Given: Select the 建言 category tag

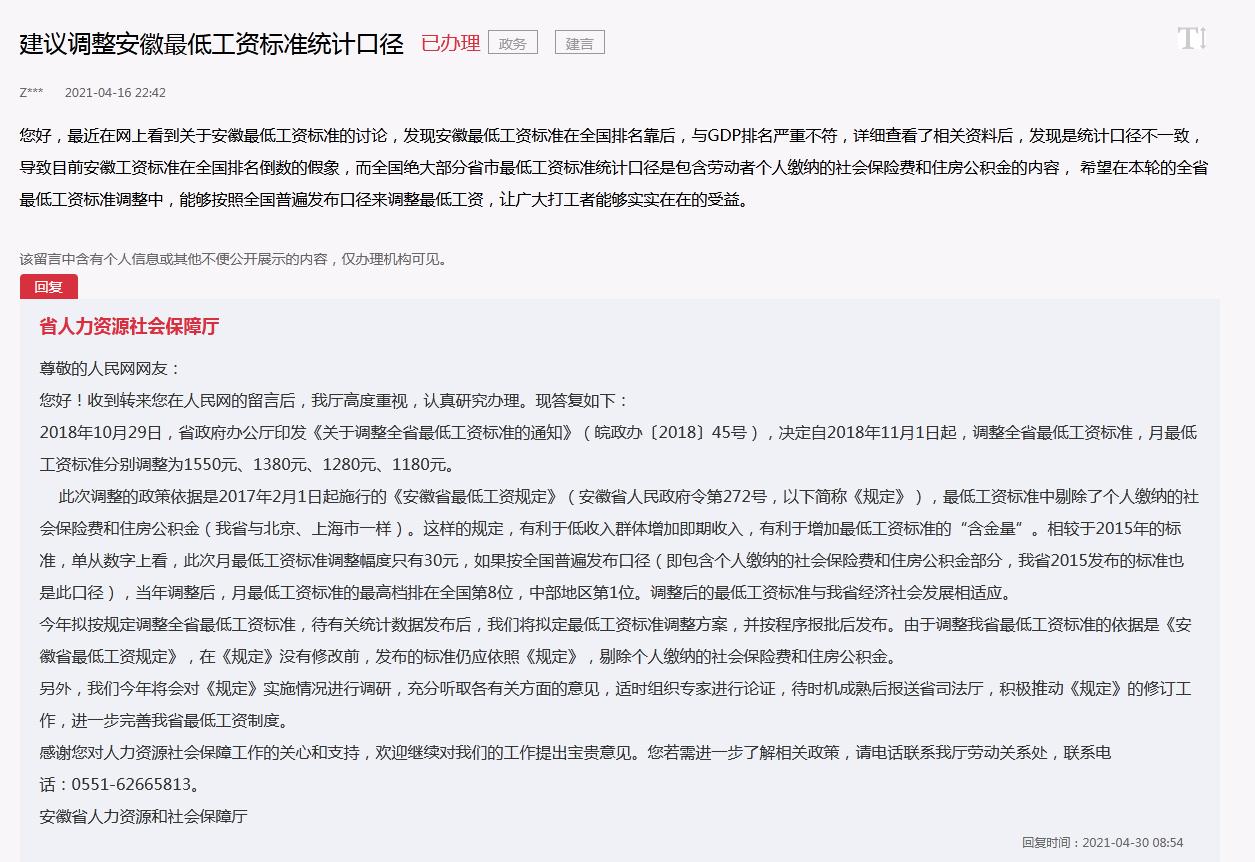Looking at the screenshot, I should click(579, 43).
